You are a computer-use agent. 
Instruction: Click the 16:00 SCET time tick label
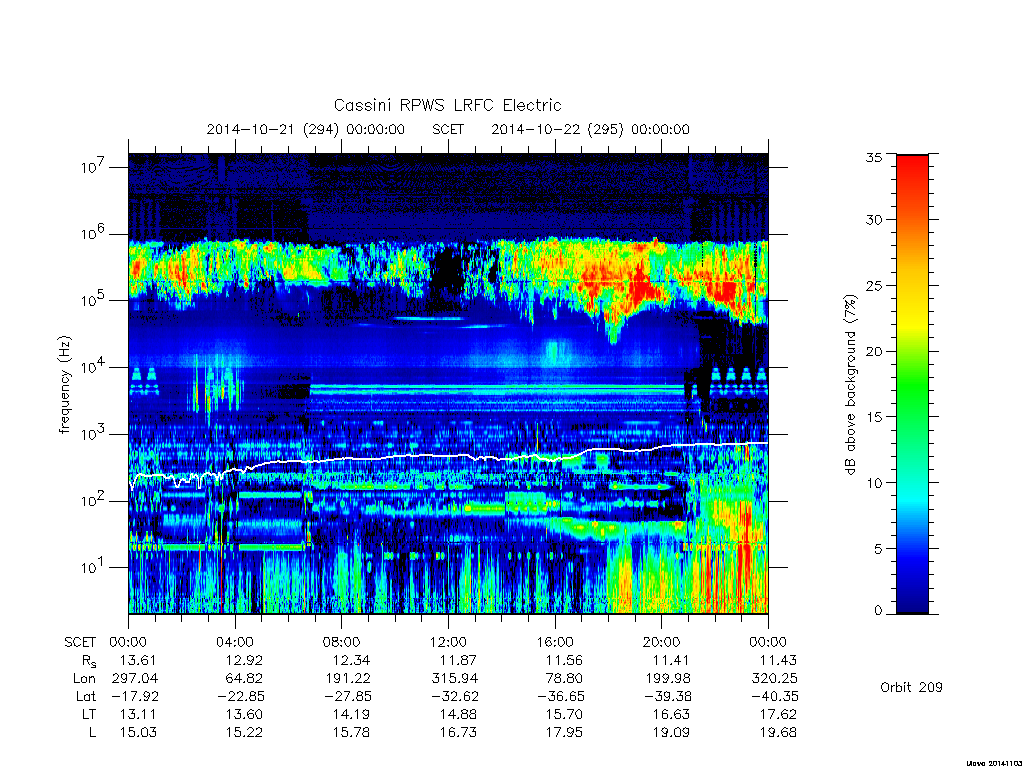(x=555, y=642)
